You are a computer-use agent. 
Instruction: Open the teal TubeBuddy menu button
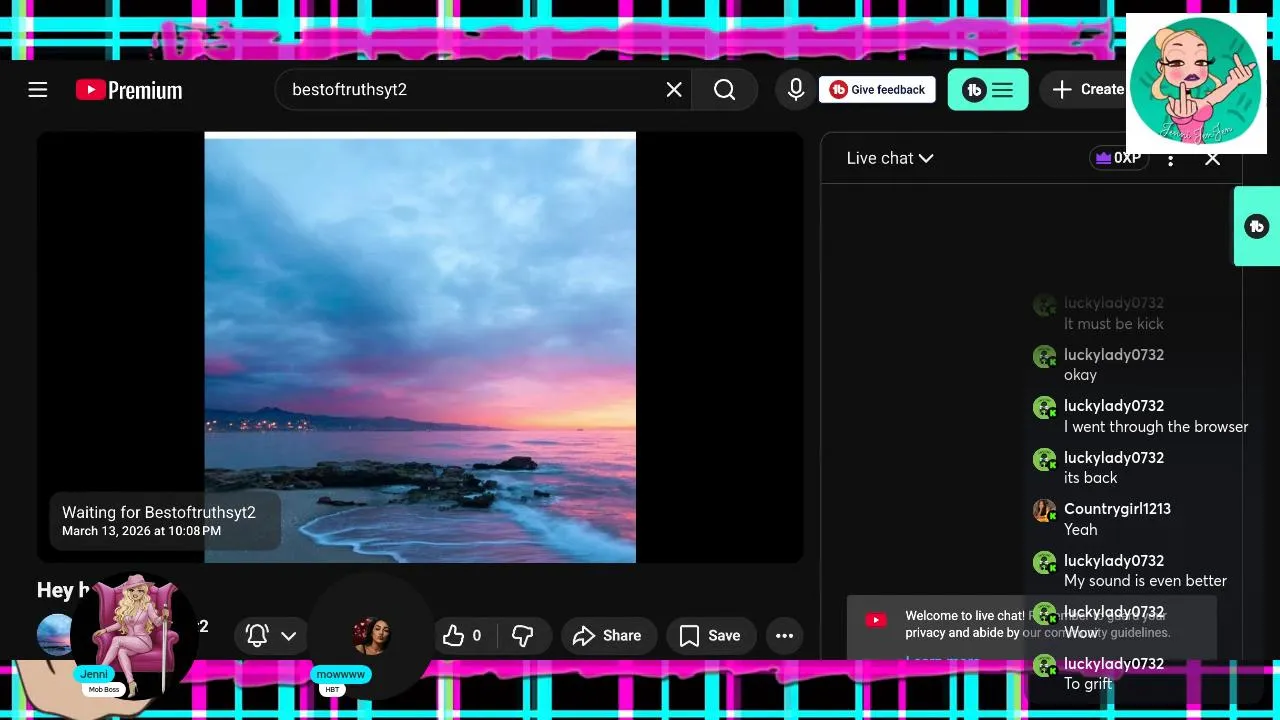tap(988, 90)
